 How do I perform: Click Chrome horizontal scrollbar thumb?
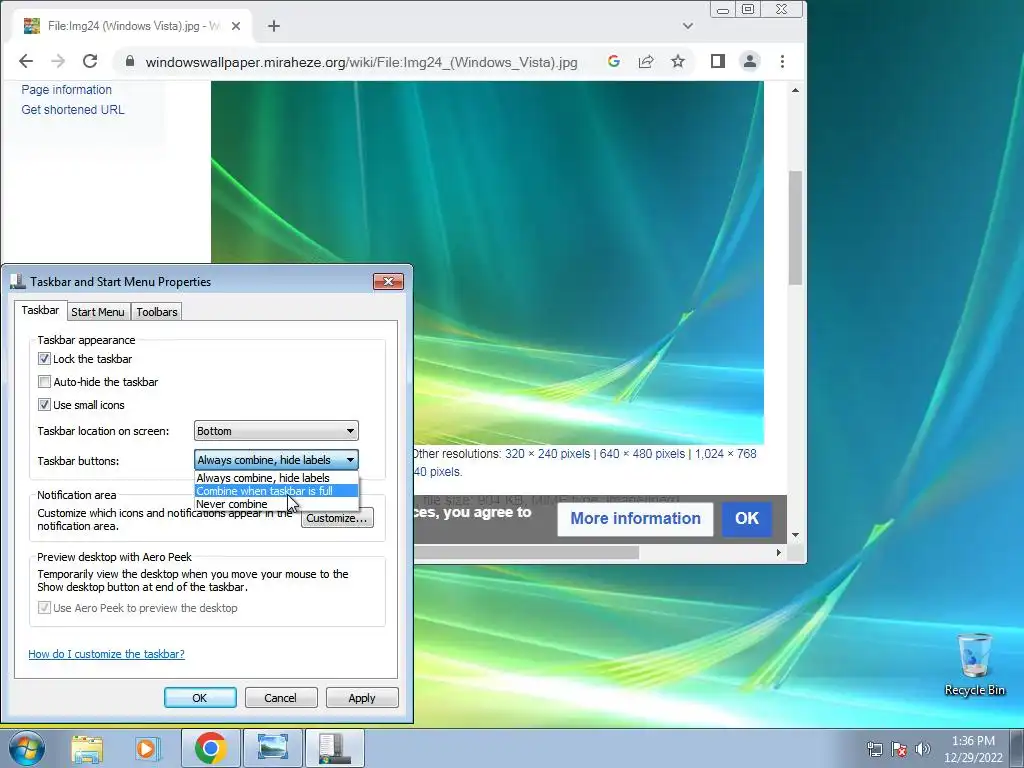pyautogui.click(x=526, y=552)
